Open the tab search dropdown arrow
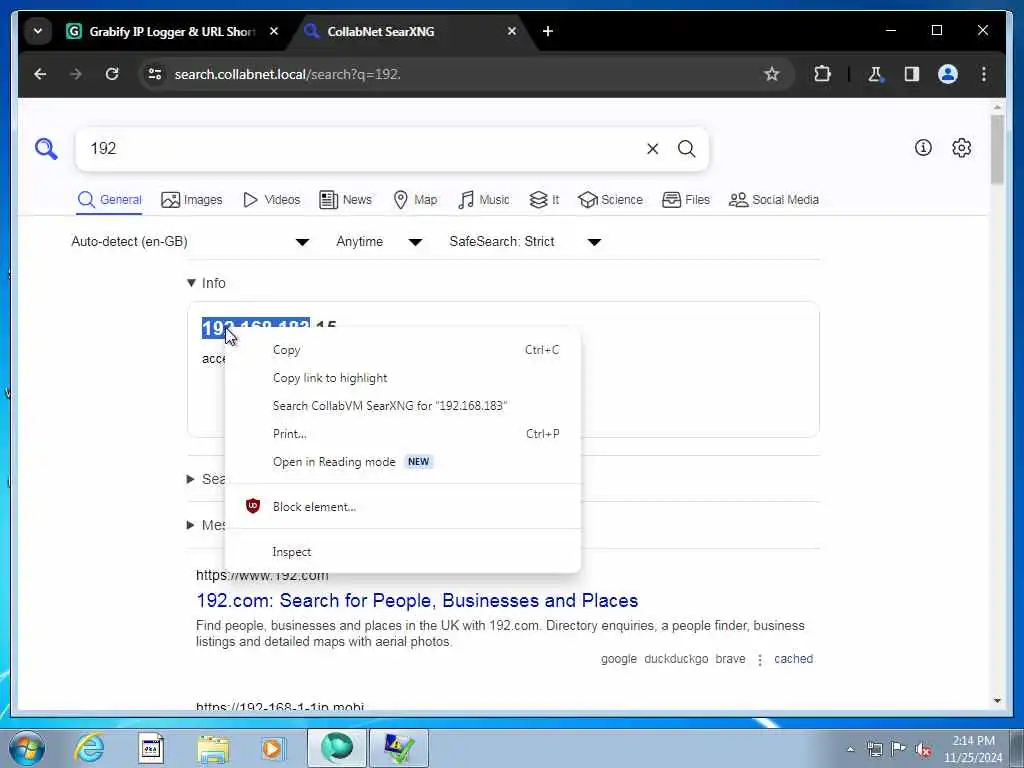Screen dimensions: 1024x768 38,31
